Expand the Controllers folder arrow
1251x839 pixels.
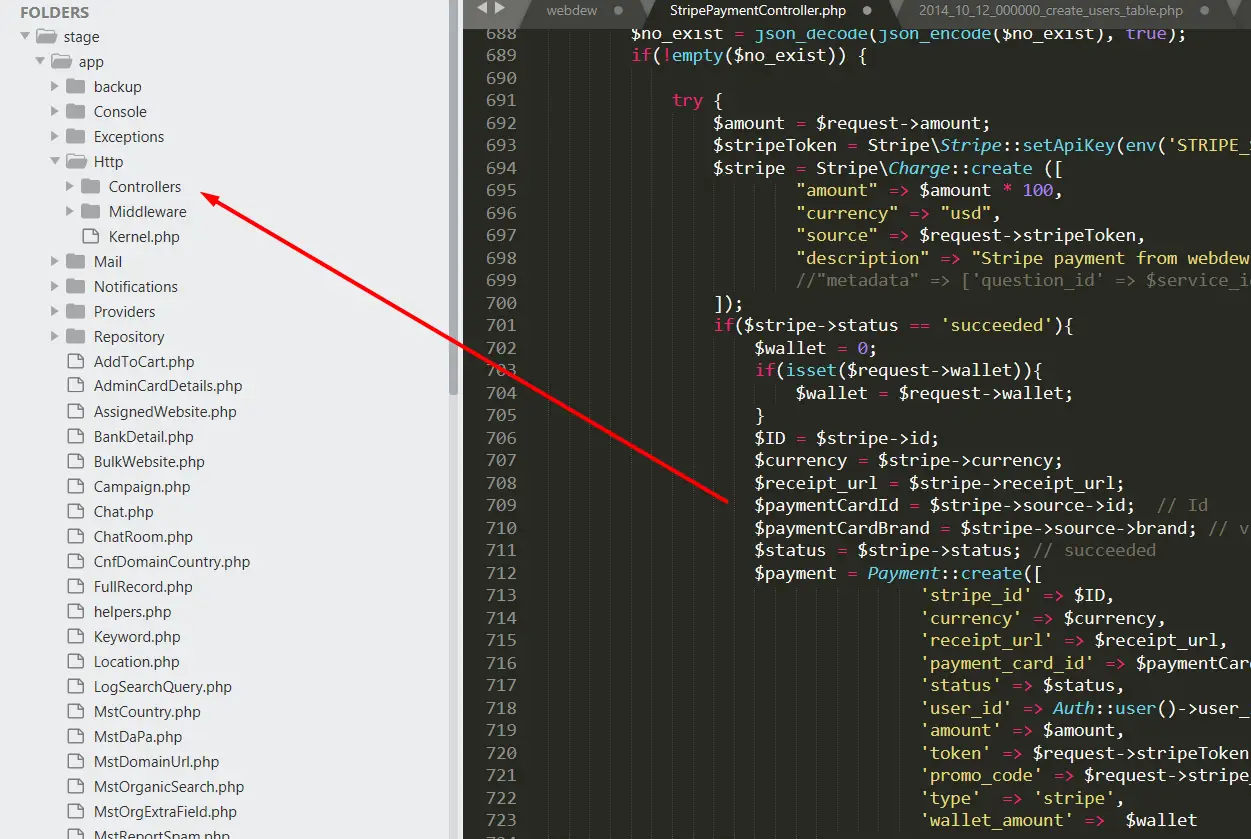70,187
